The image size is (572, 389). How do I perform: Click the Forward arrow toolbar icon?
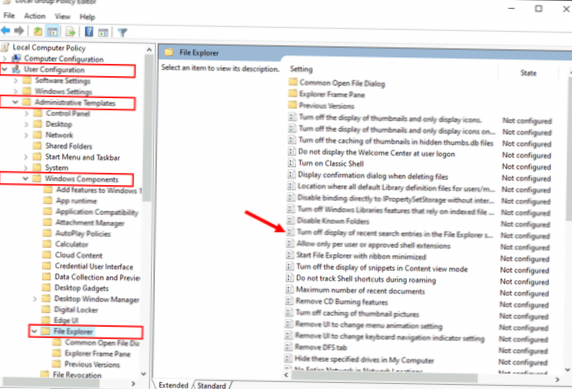click(19, 31)
